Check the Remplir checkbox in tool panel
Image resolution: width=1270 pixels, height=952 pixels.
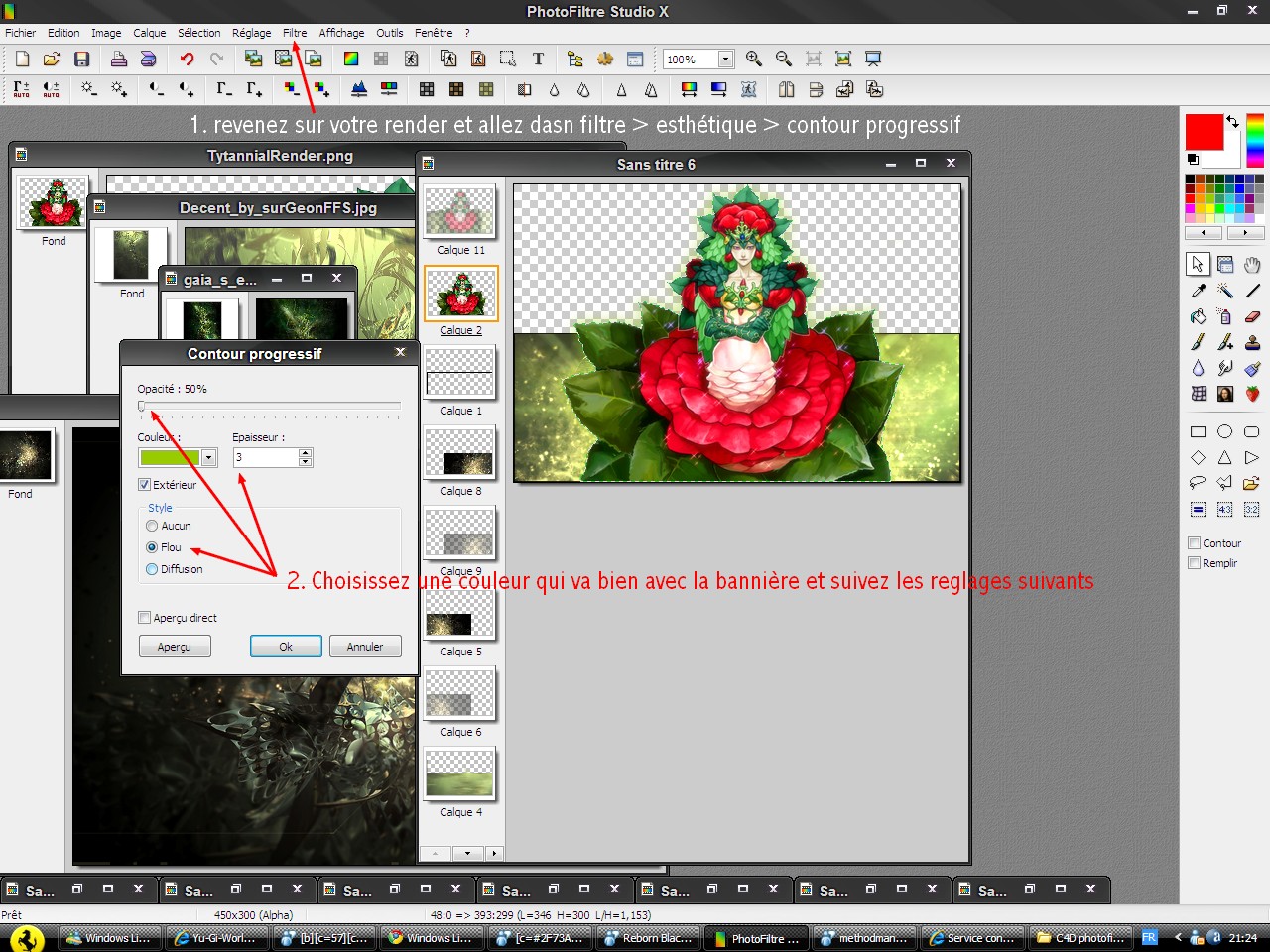[x=1195, y=563]
